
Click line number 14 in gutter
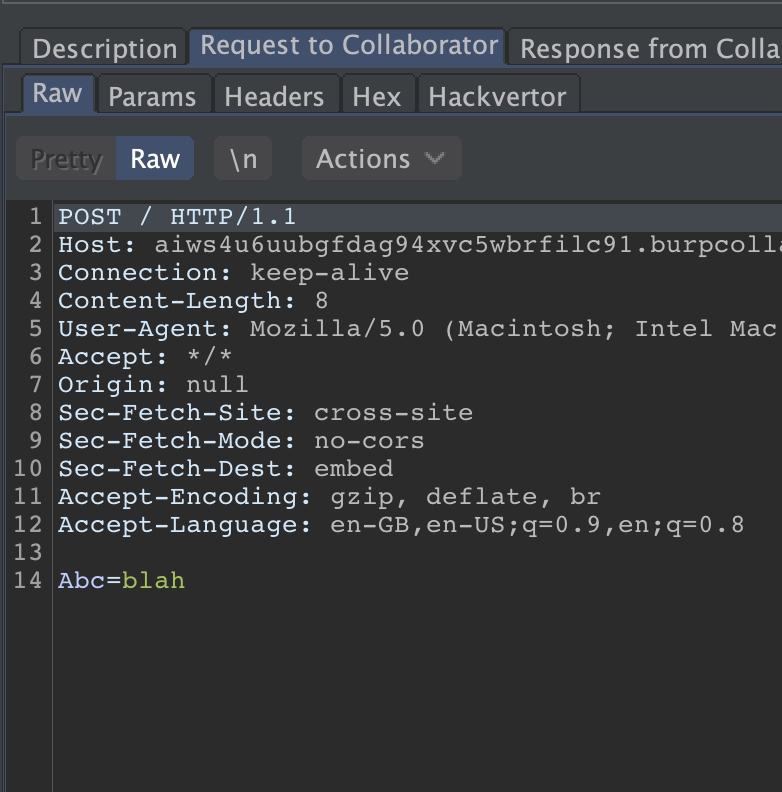pos(27,581)
